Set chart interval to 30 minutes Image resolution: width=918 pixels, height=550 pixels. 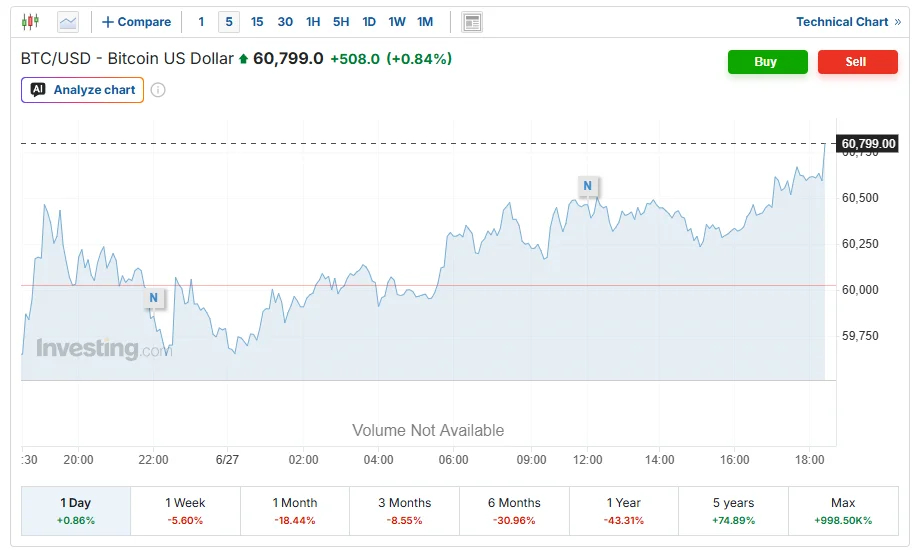[285, 22]
